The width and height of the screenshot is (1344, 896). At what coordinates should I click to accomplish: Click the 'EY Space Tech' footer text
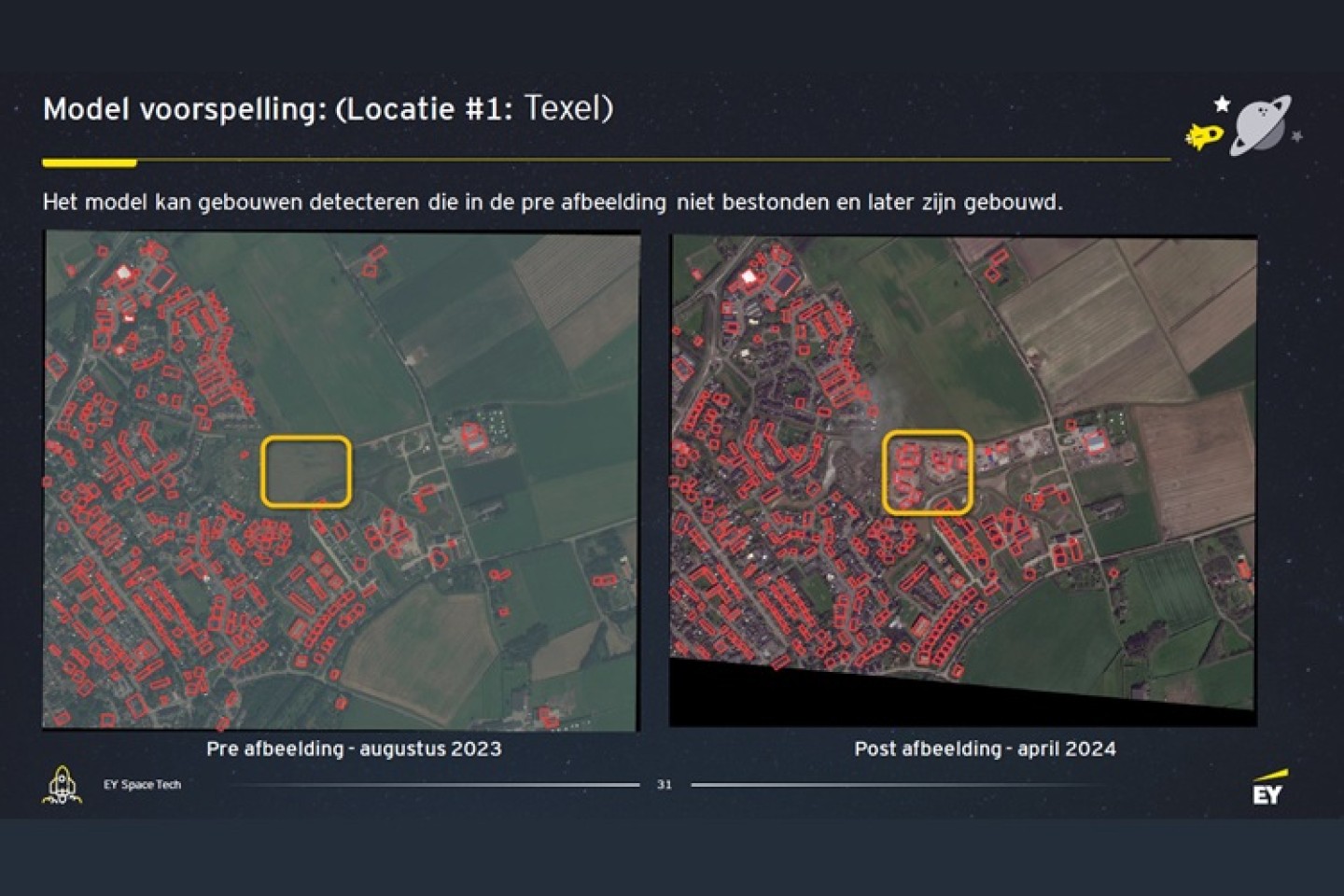(x=142, y=785)
